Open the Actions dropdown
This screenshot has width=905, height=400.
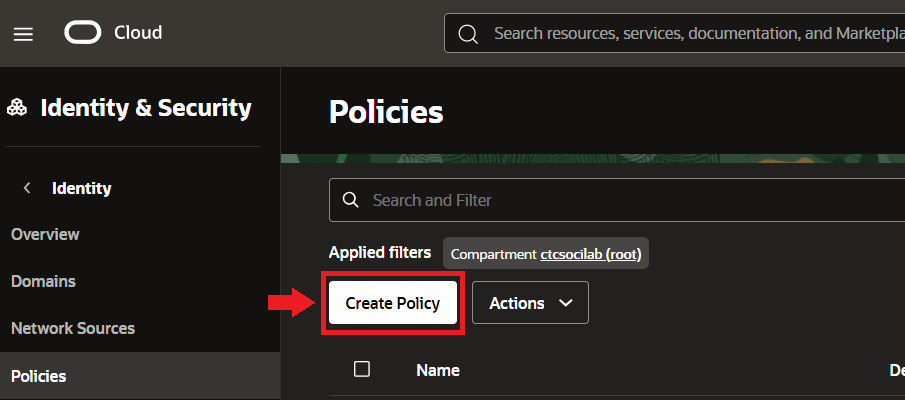[530, 302]
